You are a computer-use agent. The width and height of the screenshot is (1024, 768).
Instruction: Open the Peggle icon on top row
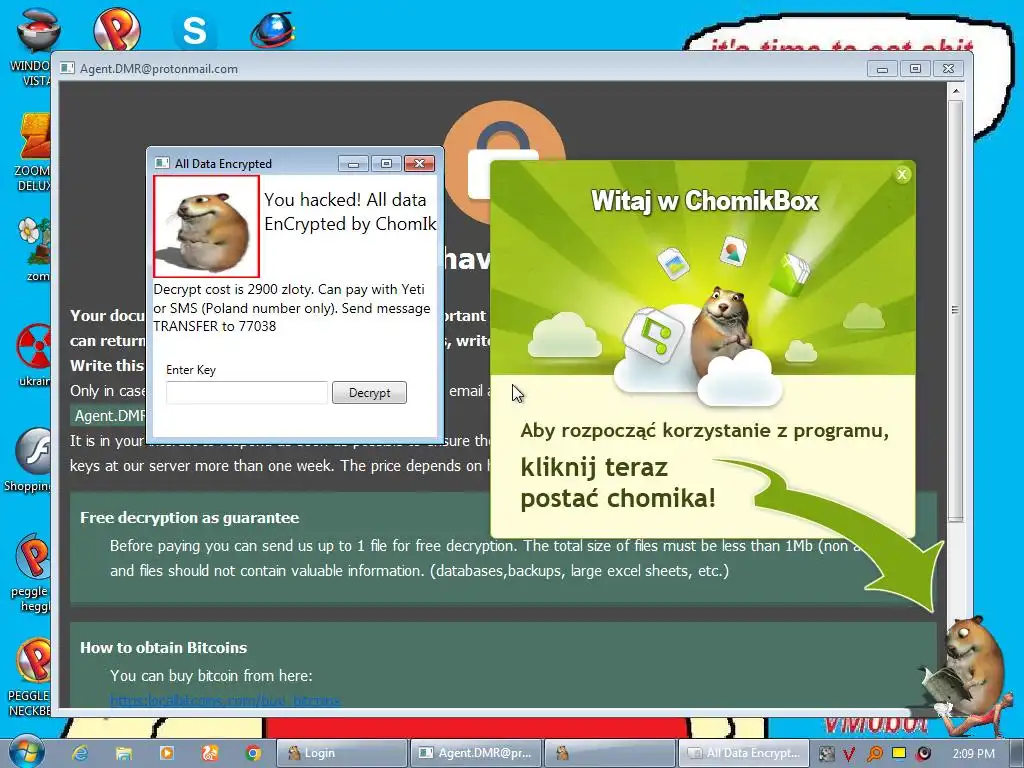point(116,28)
